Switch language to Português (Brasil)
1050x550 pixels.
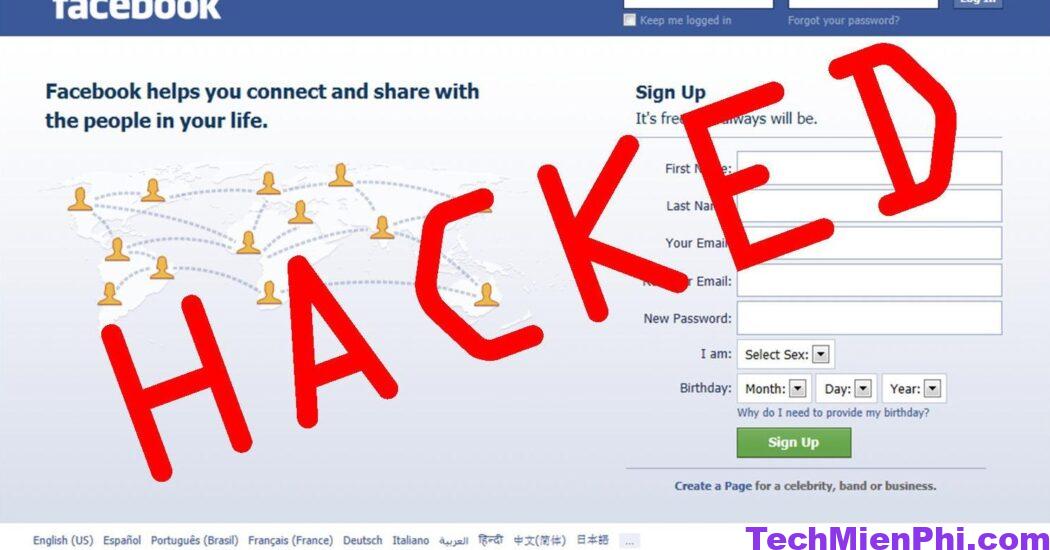click(194, 540)
